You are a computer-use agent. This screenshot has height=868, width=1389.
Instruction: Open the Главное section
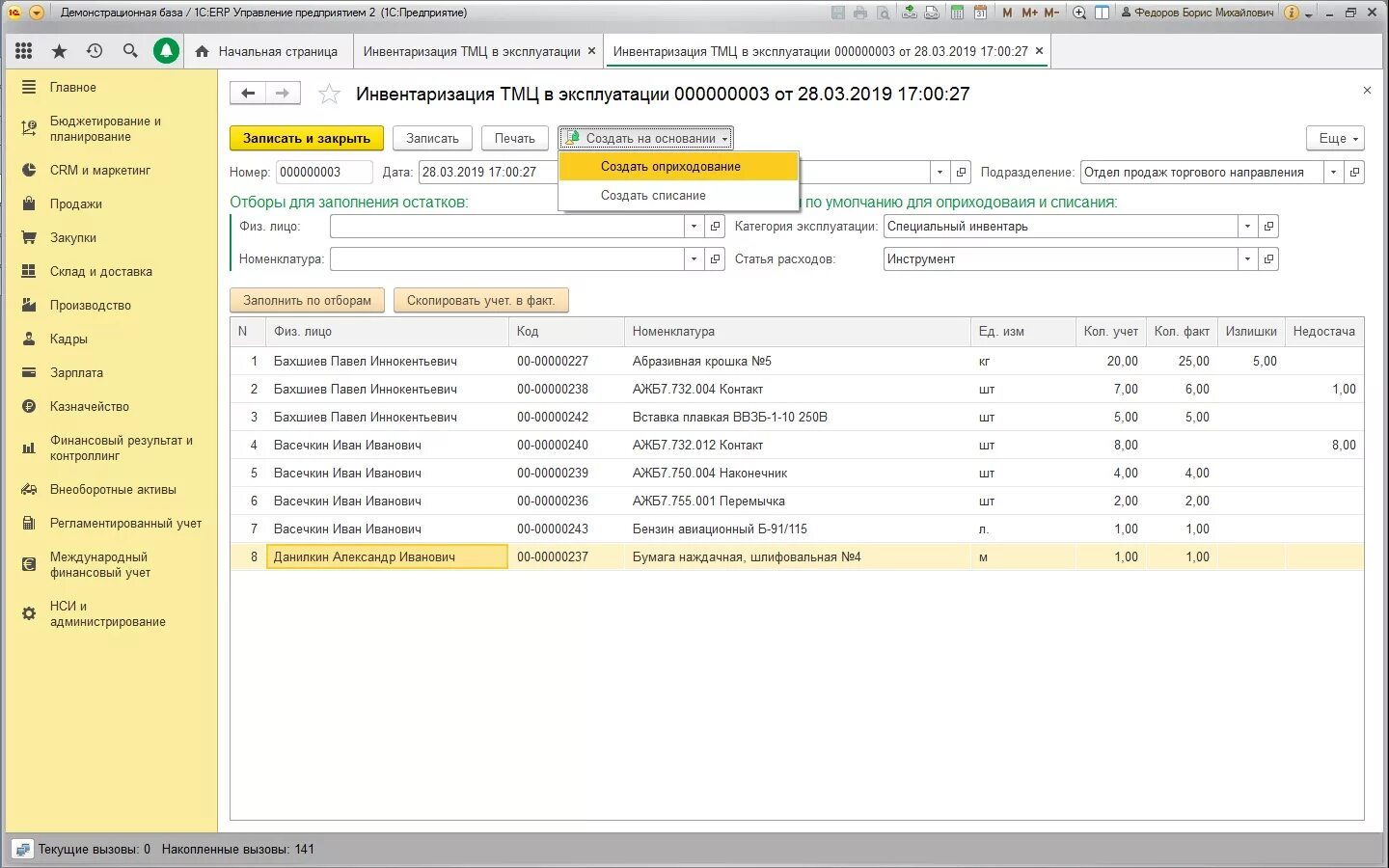pos(72,87)
